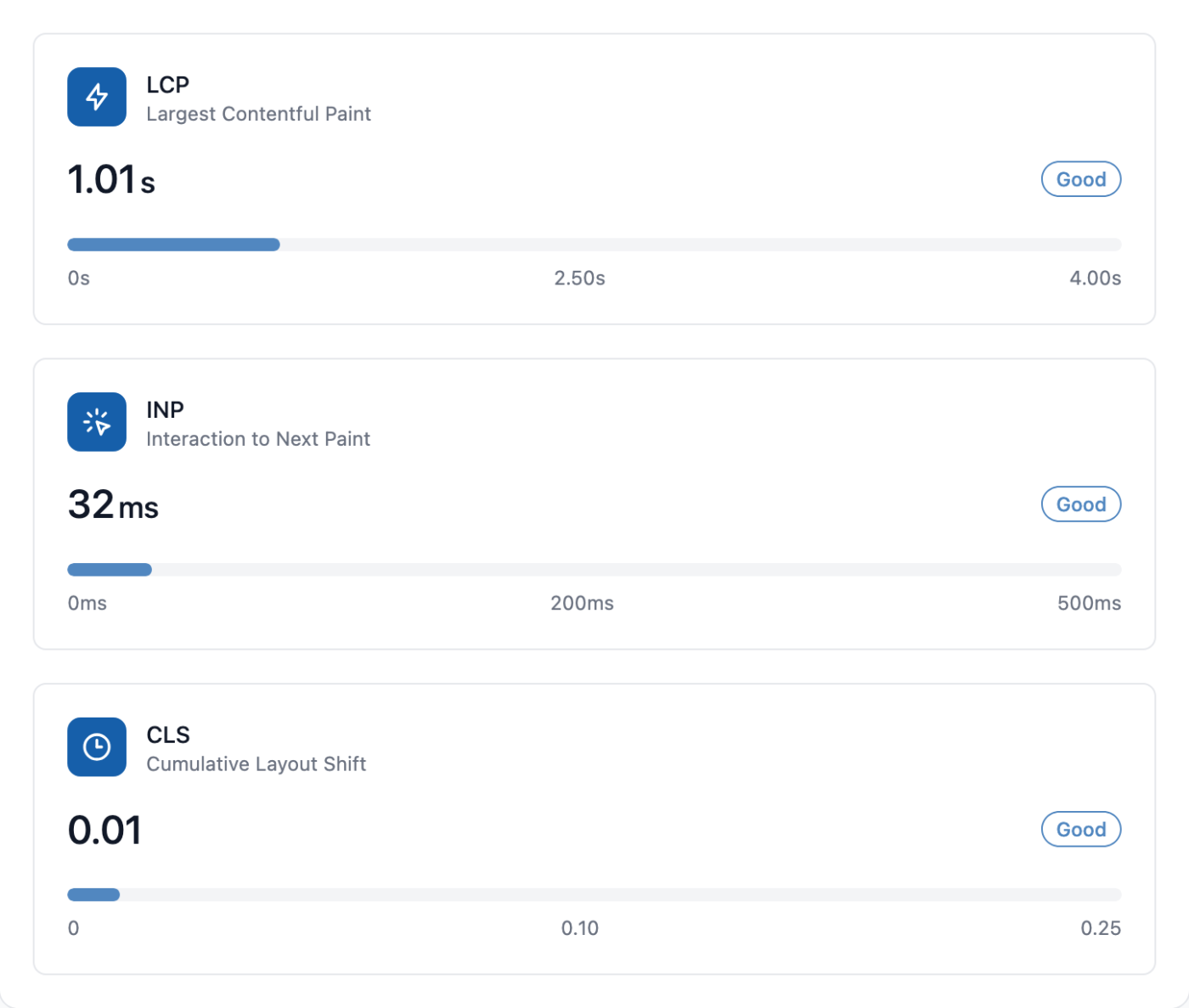The height and width of the screenshot is (1008, 1189).
Task: Click the CLS progress bar fill
Action: click(x=93, y=894)
